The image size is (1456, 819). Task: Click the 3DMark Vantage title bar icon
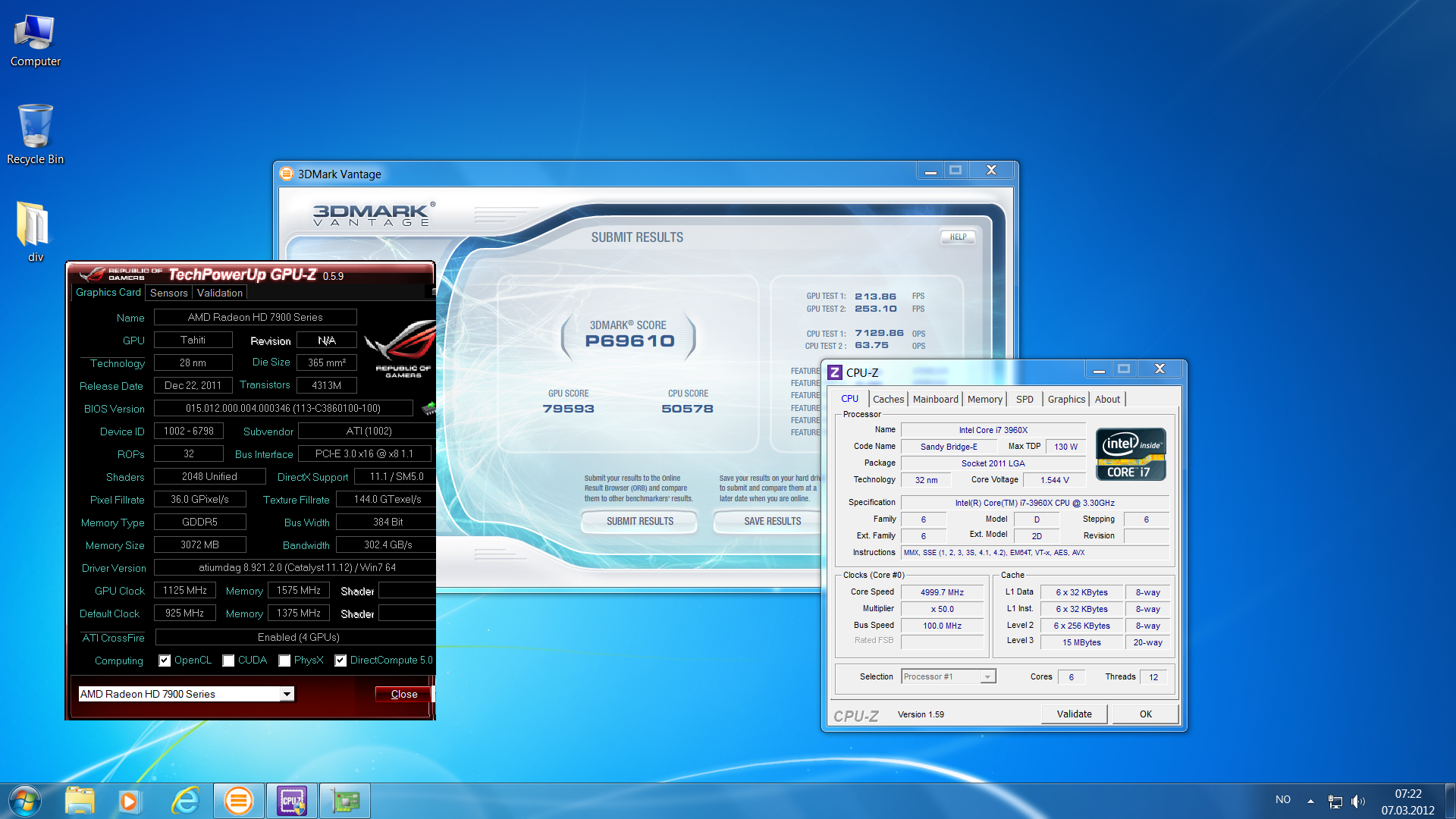pyautogui.click(x=286, y=174)
